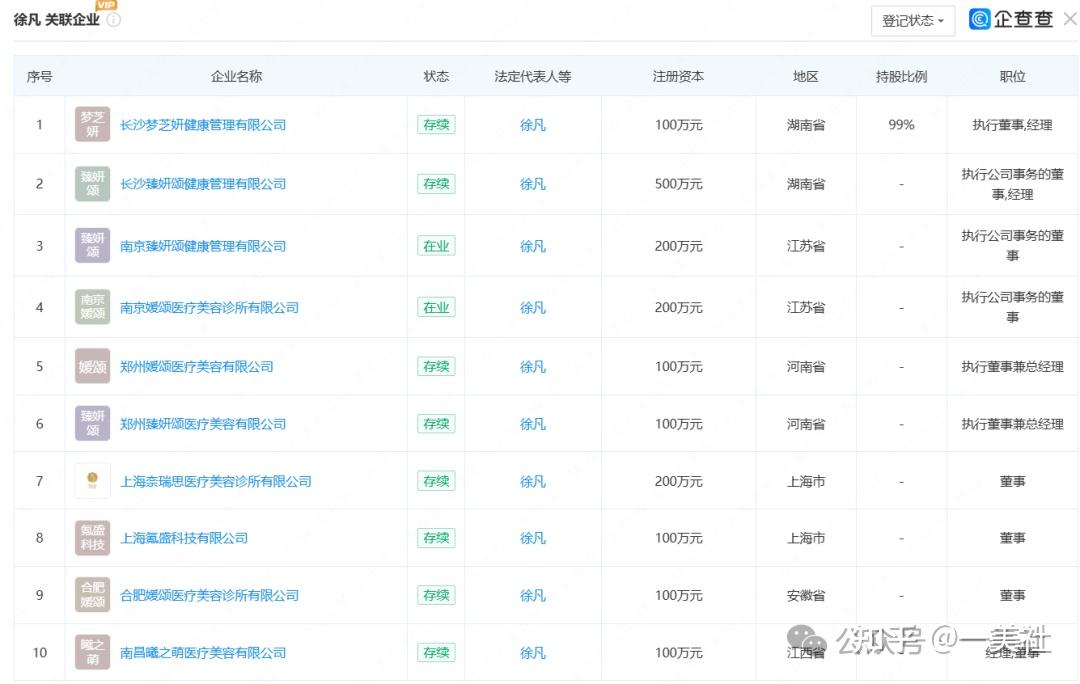Click the 合肥媛颂 logo icon
Image resolution: width=1080 pixels, height=684 pixels.
pos(91,594)
